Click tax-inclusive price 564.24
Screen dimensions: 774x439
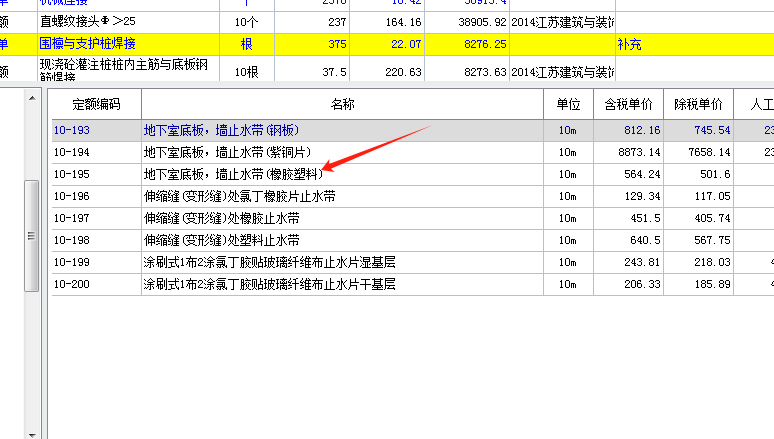point(642,174)
